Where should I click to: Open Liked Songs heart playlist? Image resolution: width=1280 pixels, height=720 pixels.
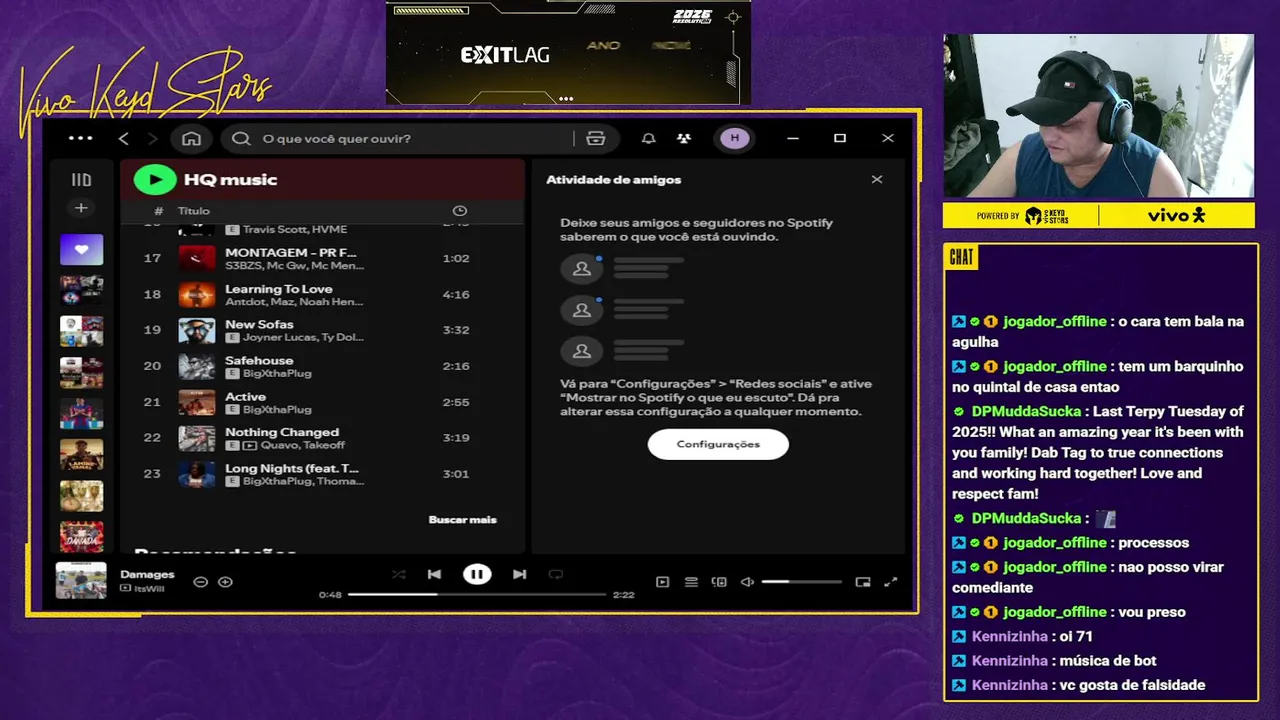81,249
